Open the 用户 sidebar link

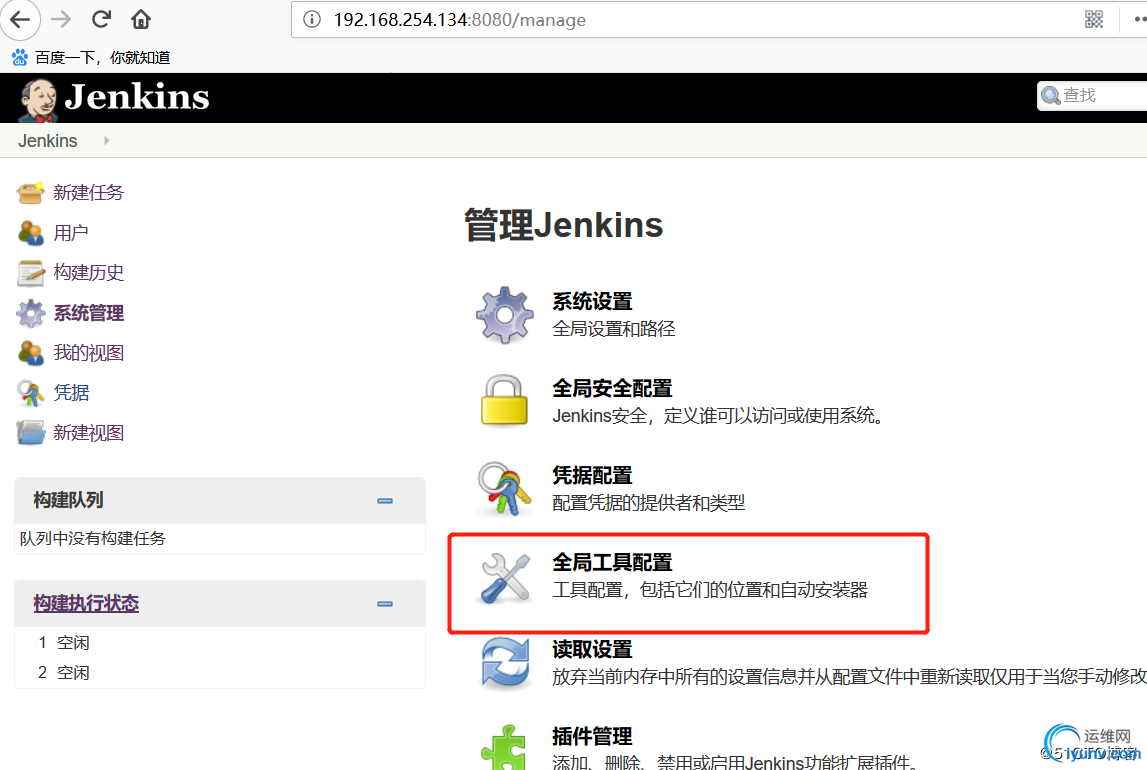[71, 233]
